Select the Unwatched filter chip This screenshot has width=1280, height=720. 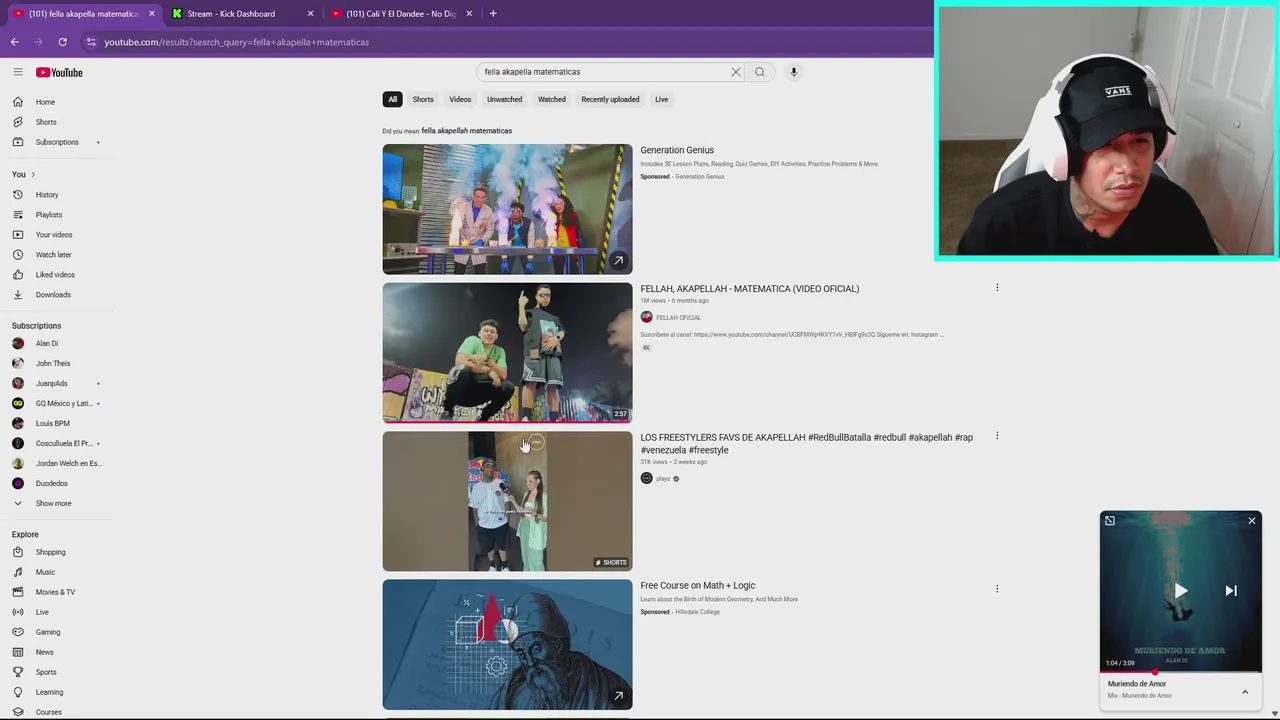point(504,99)
